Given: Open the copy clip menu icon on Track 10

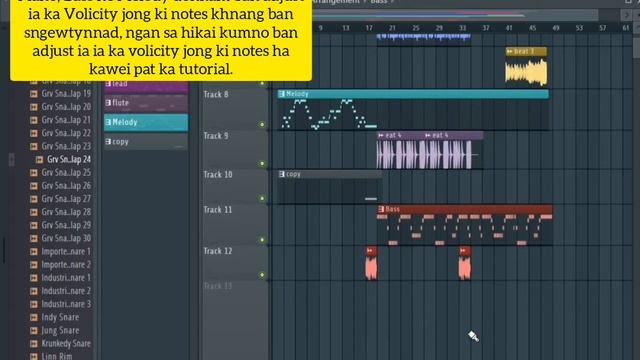Looking at the screenshot, I should [x=282, y=174].
